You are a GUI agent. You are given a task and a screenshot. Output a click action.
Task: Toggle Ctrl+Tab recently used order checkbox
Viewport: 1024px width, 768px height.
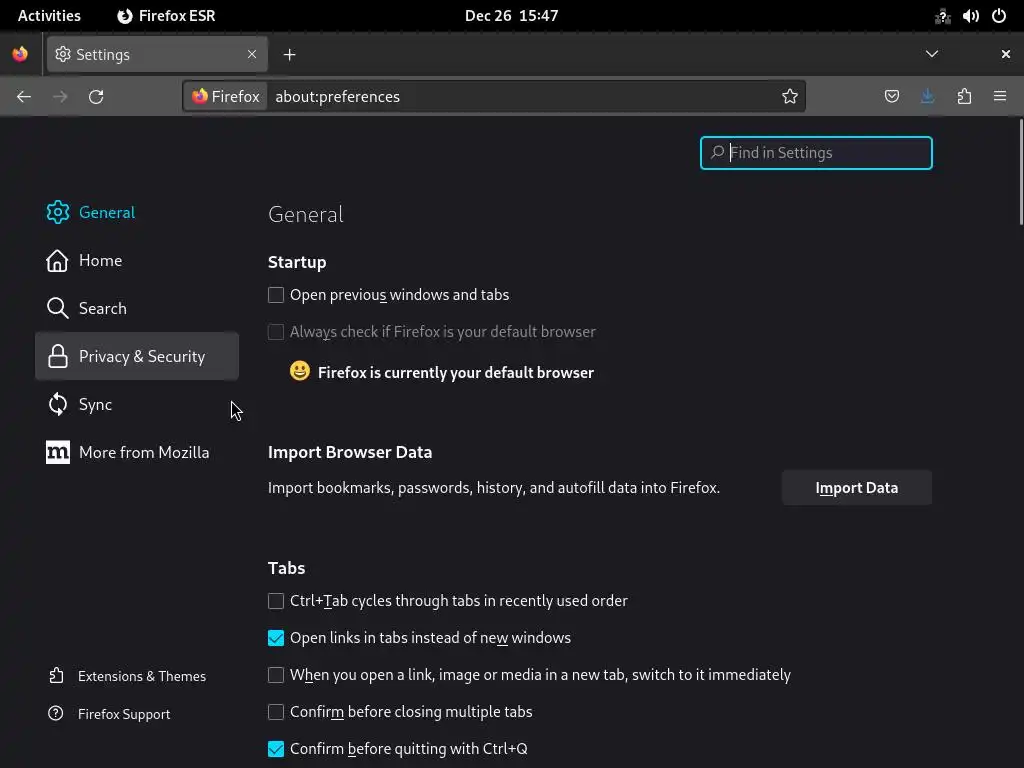[276, 601]
